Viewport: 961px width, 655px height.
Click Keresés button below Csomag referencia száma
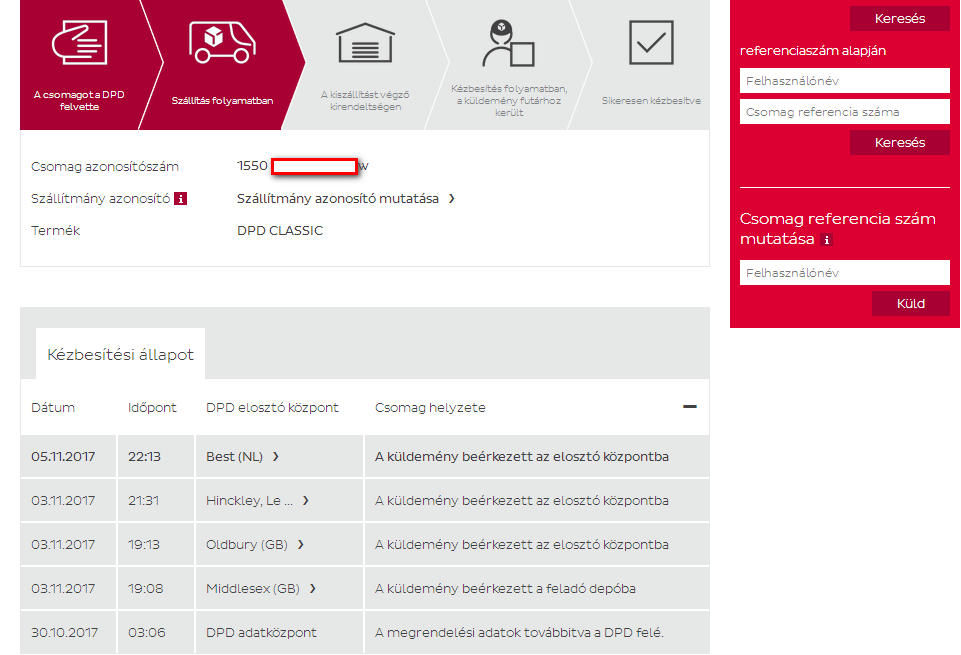pos(900,143)
